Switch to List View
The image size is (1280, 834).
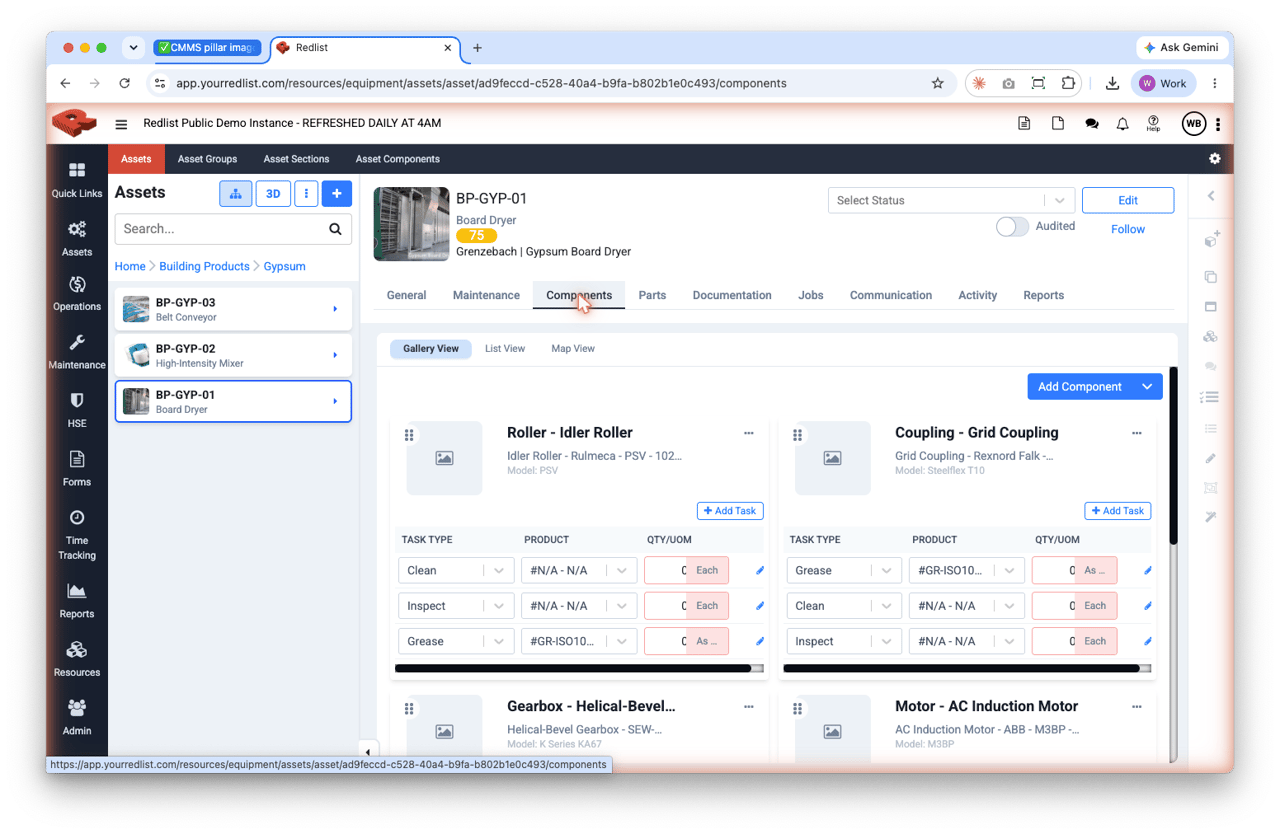(505, 349)
